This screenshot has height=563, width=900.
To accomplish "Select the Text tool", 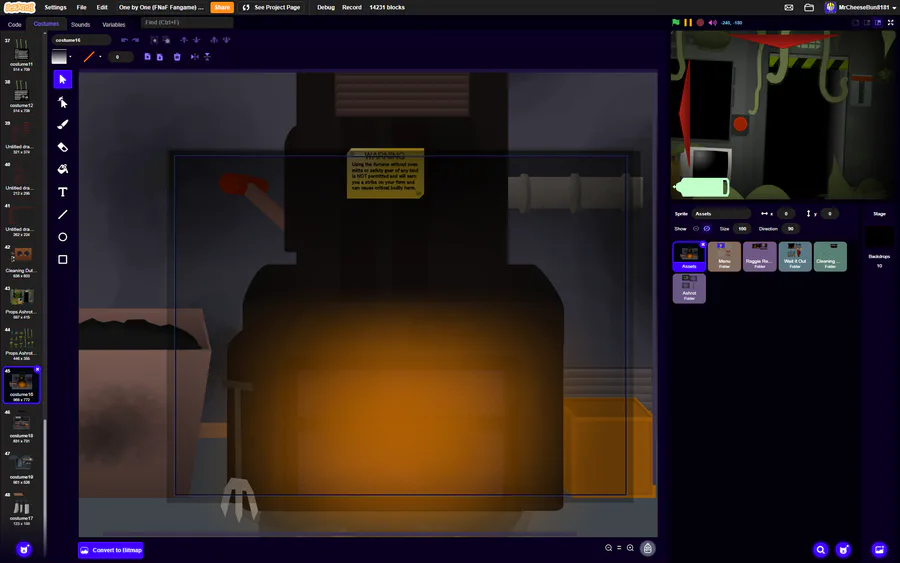I will click(x=63, y=192).
